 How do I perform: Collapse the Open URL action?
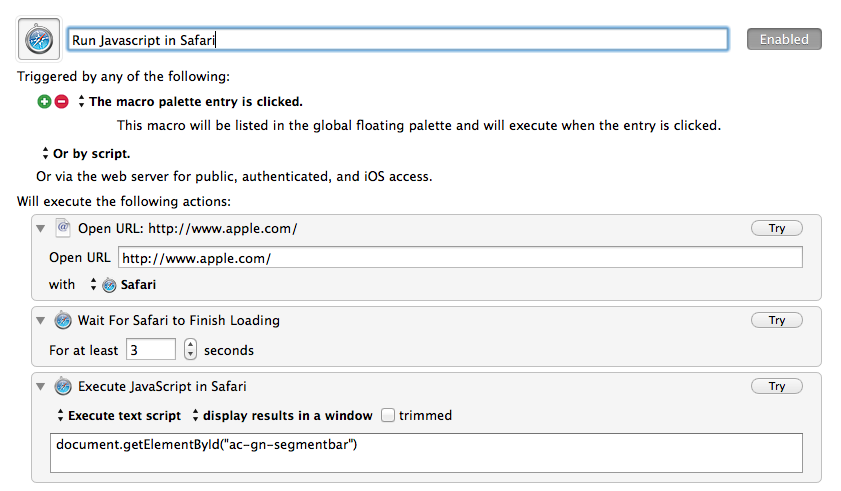pos(41,229)
